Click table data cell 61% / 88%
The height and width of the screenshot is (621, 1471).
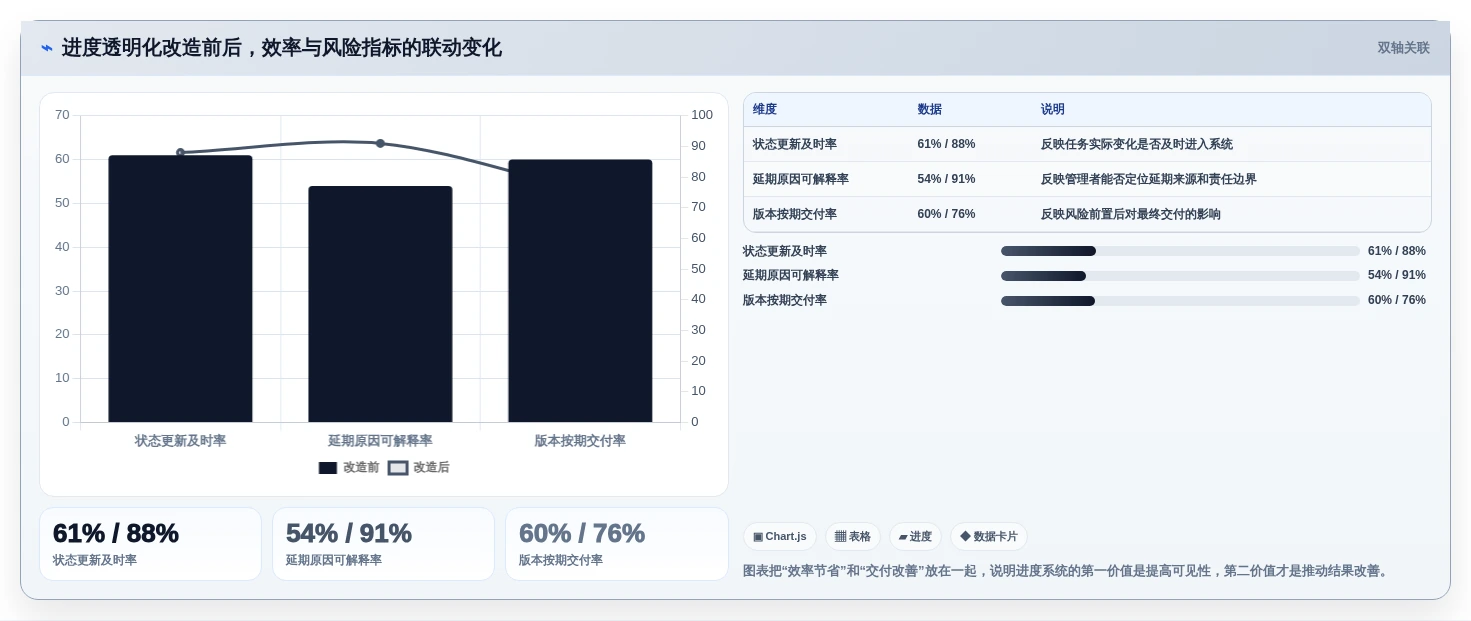pyautogui.click(x=946, y=144)
